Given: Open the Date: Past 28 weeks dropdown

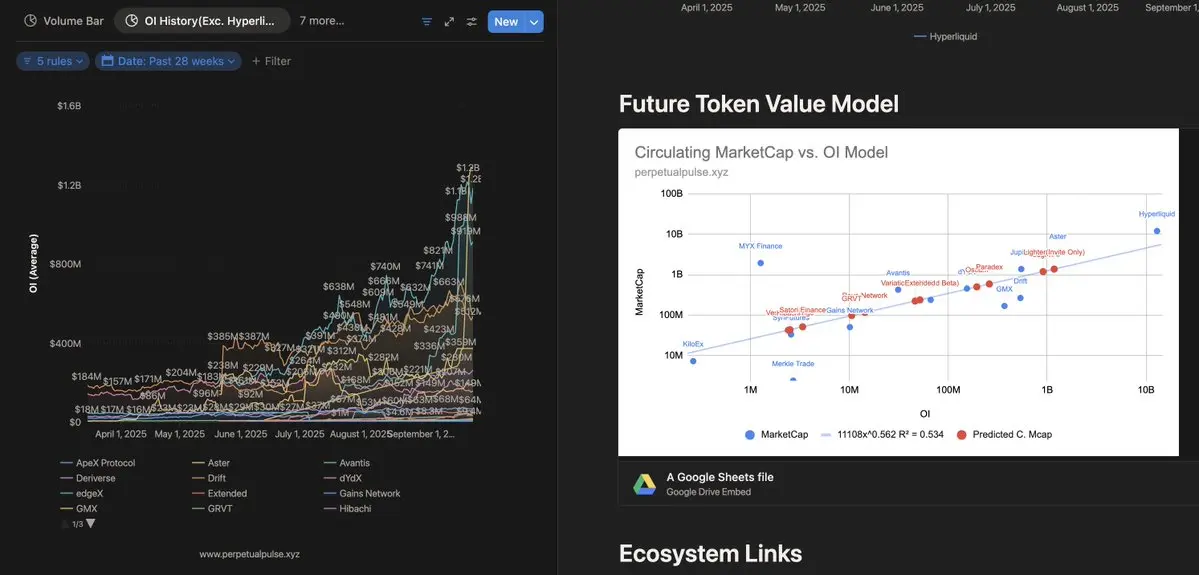Looking at the screenshot, I should 168,61.
